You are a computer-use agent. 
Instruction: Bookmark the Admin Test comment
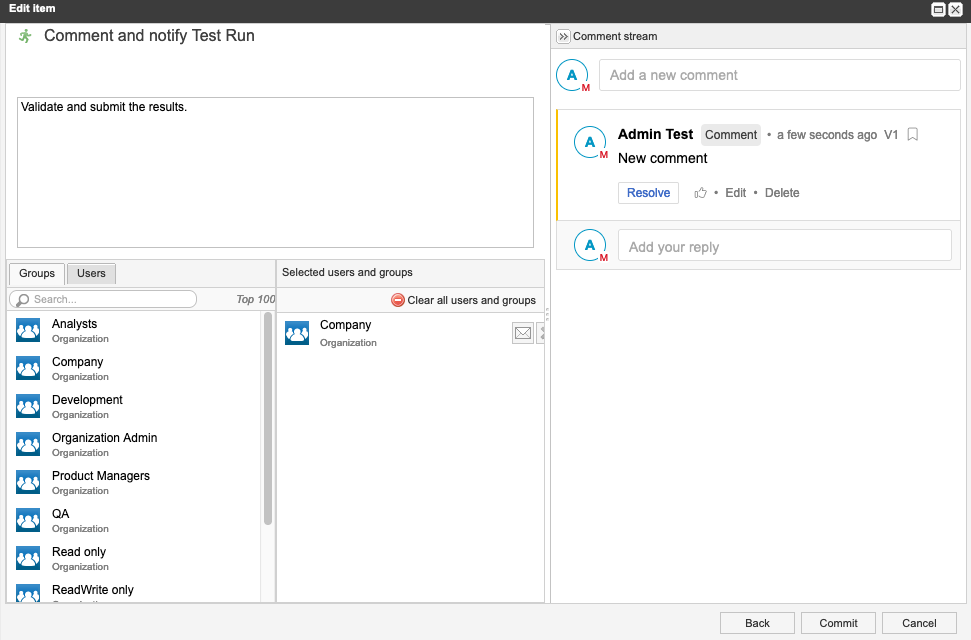tap(912, 135)
